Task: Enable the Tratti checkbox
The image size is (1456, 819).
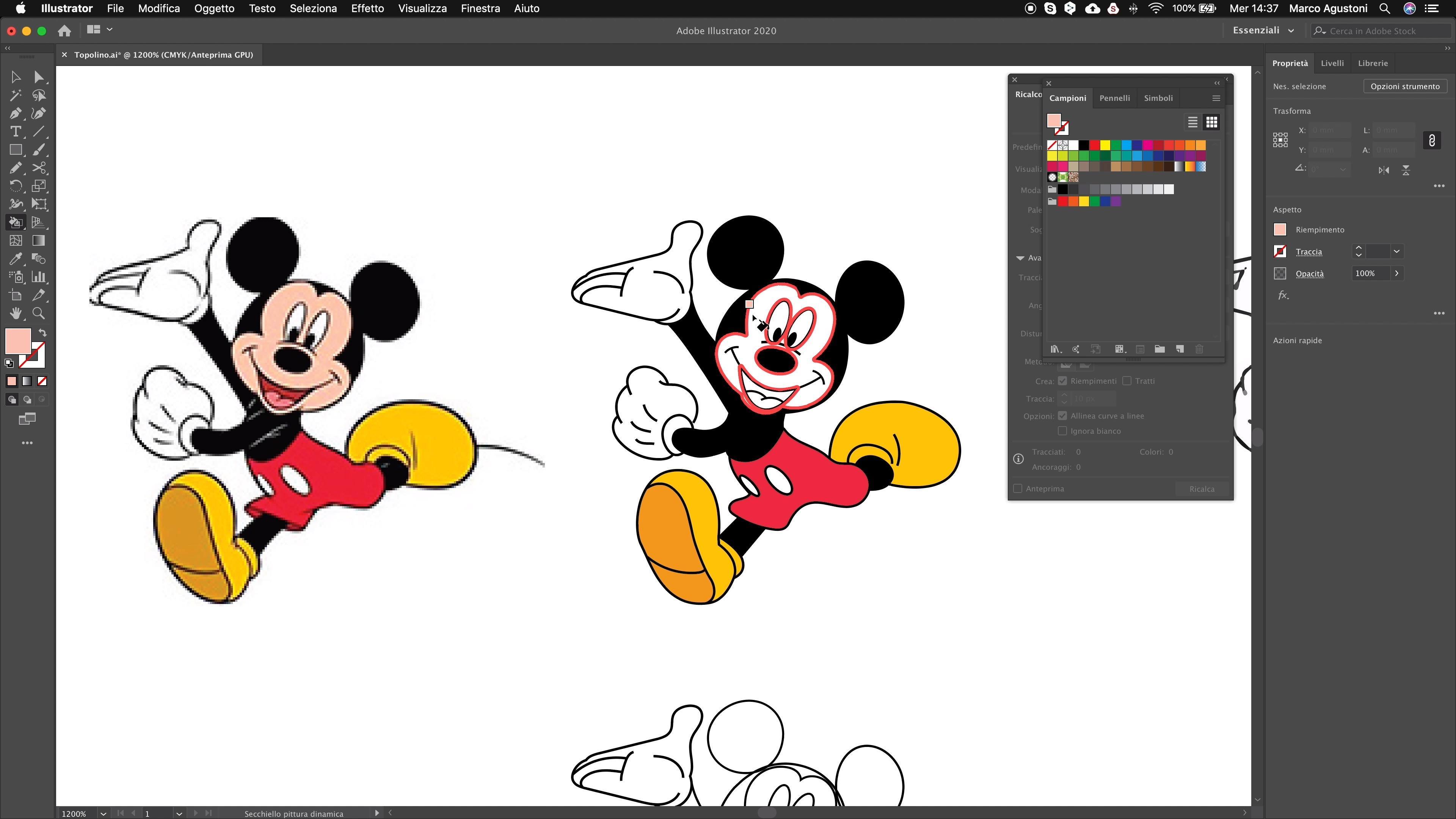Action: pos(1127,381)
